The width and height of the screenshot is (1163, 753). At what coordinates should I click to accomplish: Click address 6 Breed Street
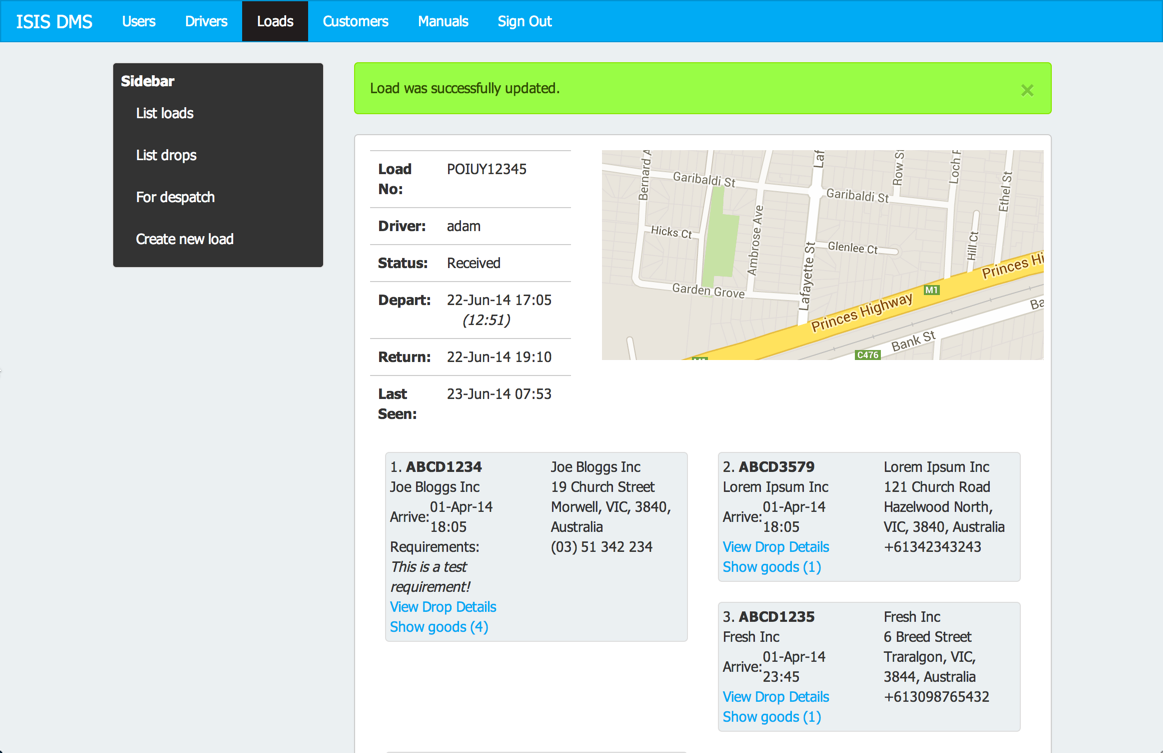point(927,637)
